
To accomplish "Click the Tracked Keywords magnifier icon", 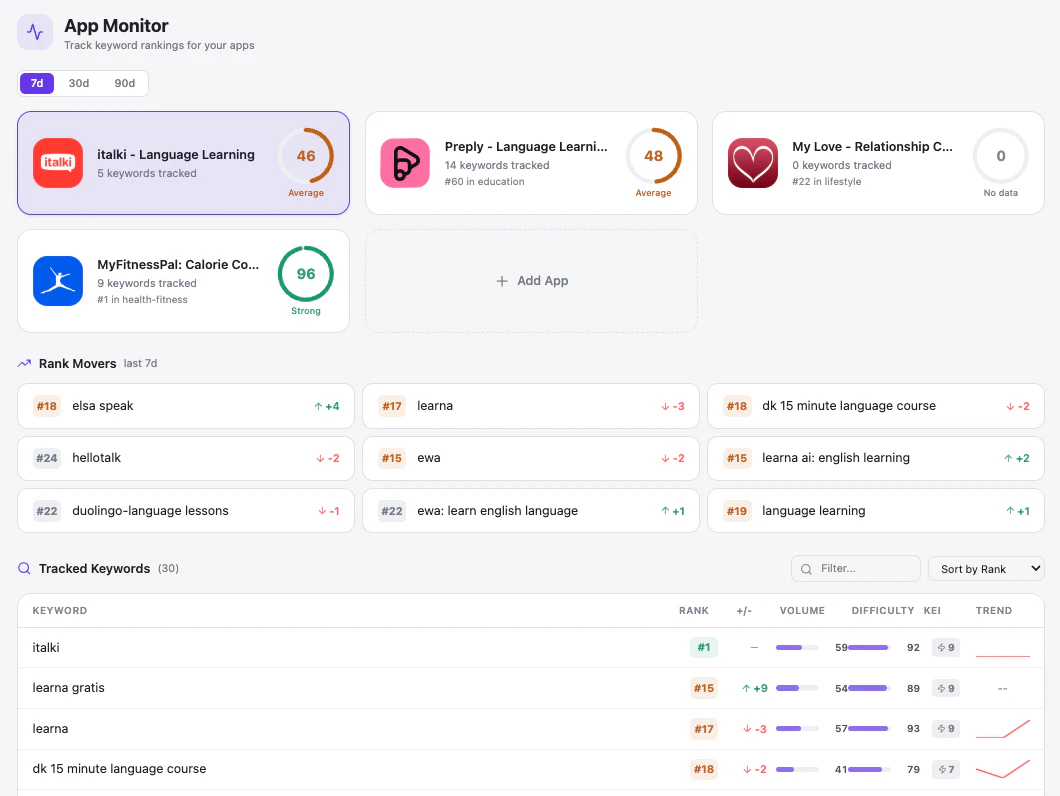I will [24, 568].
